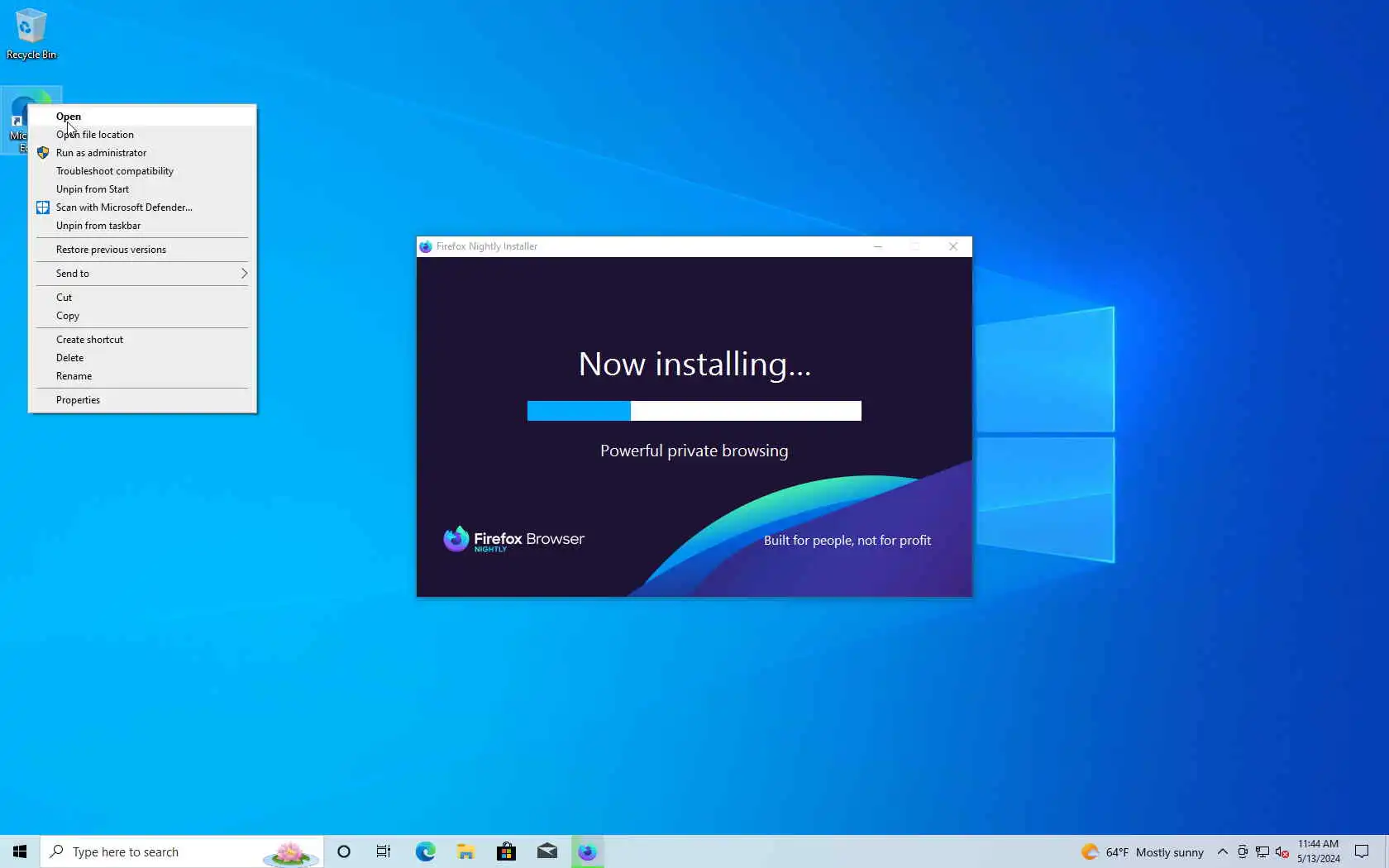1389x868 pixels.
Task: Click the muted volume tray icon
Action: coord(1282,852)
